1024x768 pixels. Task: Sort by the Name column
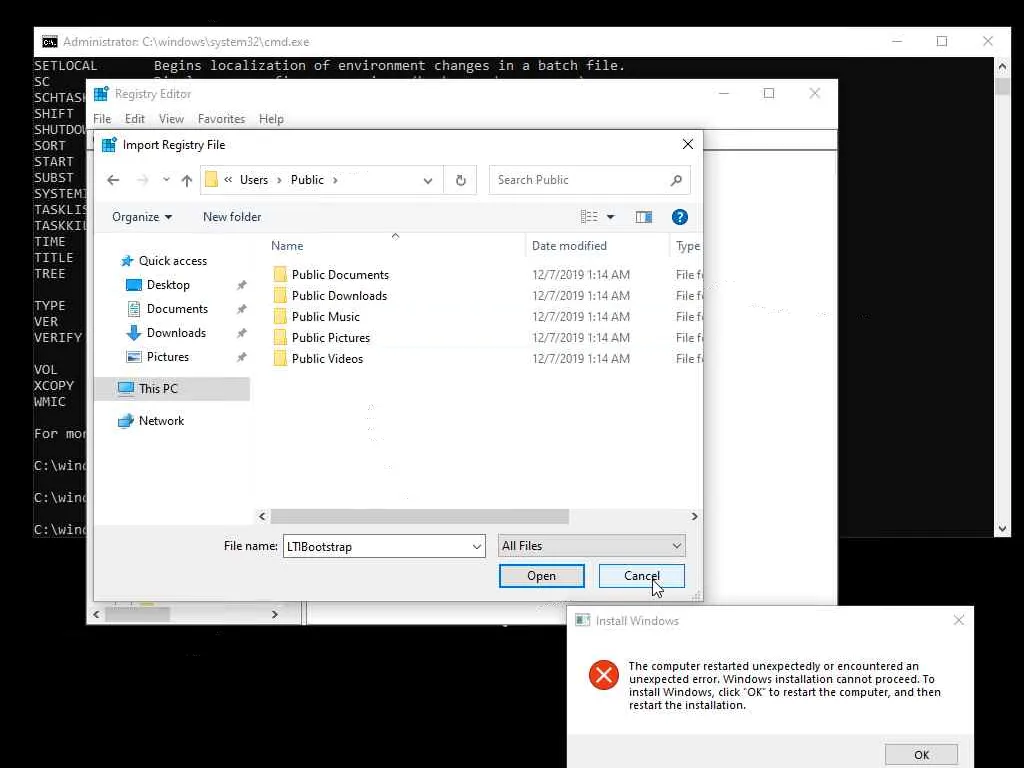click(x=287, y=246)
